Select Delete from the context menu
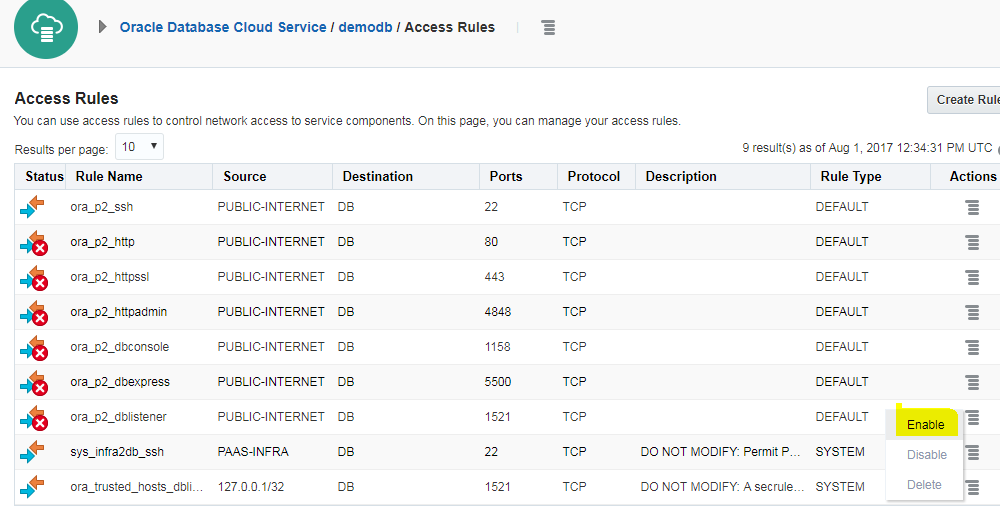Screen dimensions: 1000x512 click(x=924, y=485)
